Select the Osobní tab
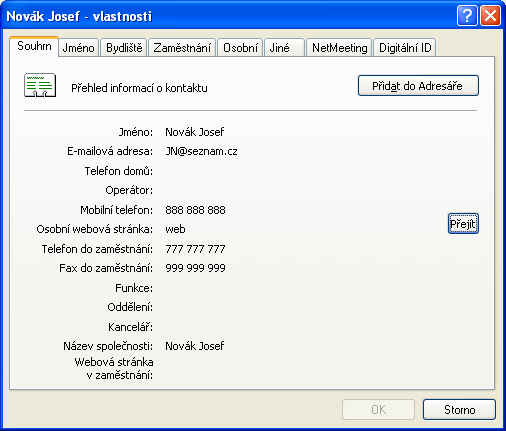Viewport: 506px width, 431px height. [240, 48]
